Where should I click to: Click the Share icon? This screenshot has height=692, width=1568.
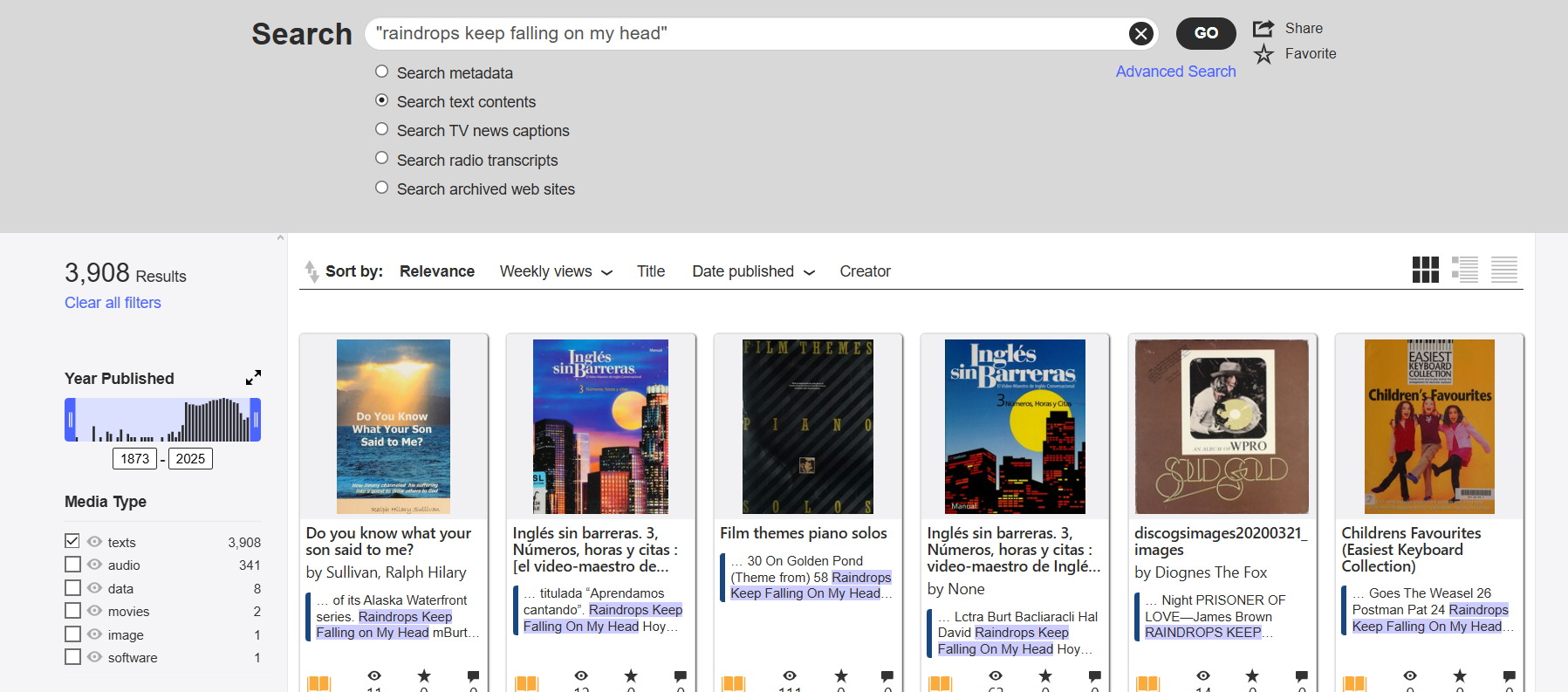click(x=1263, y=28)
